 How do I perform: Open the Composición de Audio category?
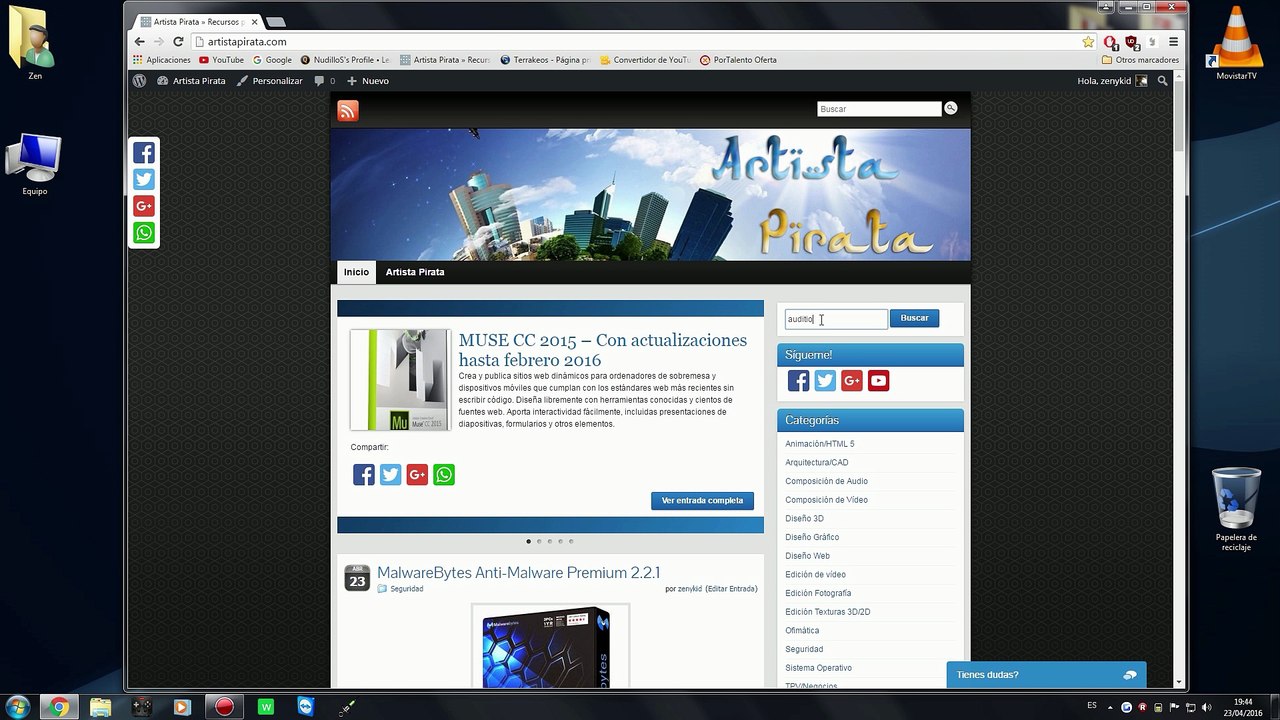tap(826, 481)
